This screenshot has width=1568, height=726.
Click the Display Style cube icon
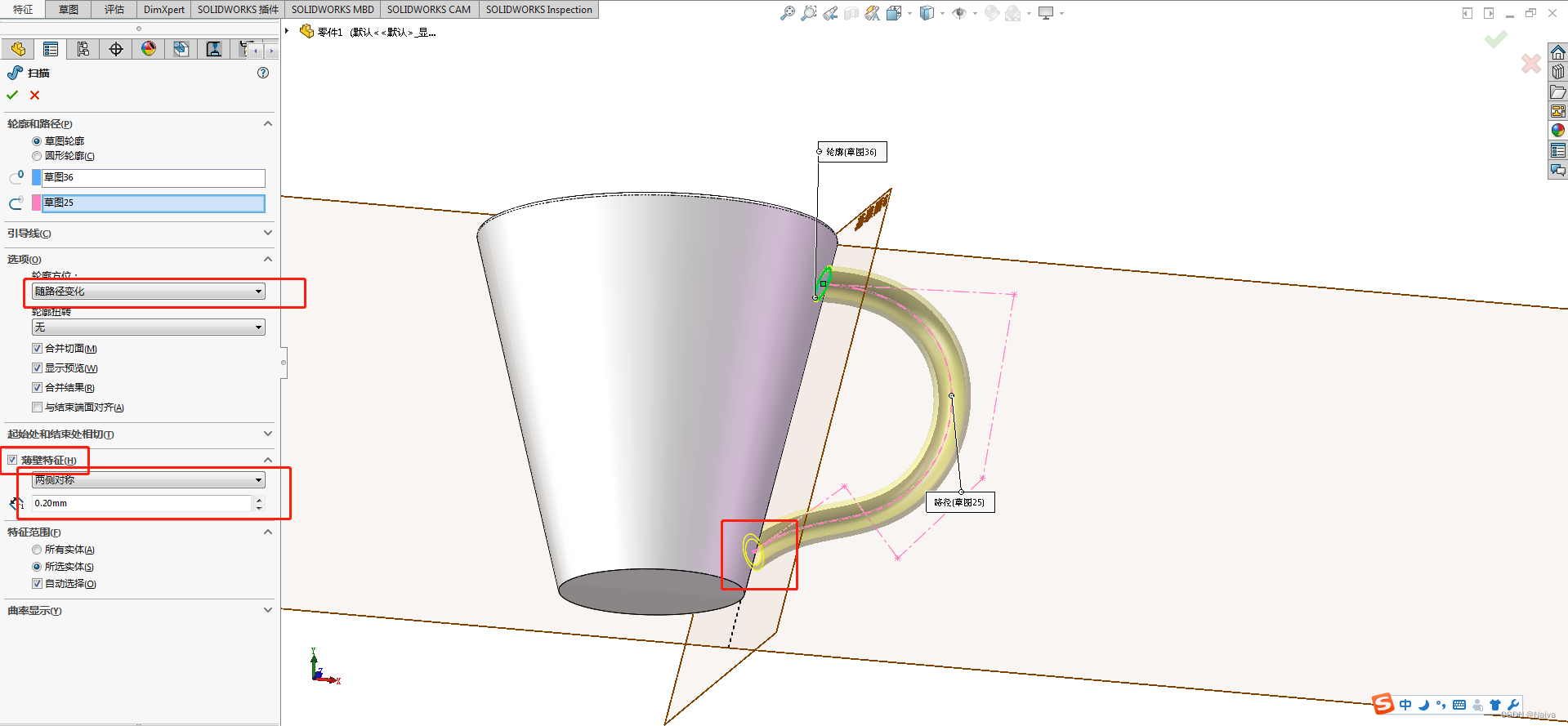coord(927,13)
